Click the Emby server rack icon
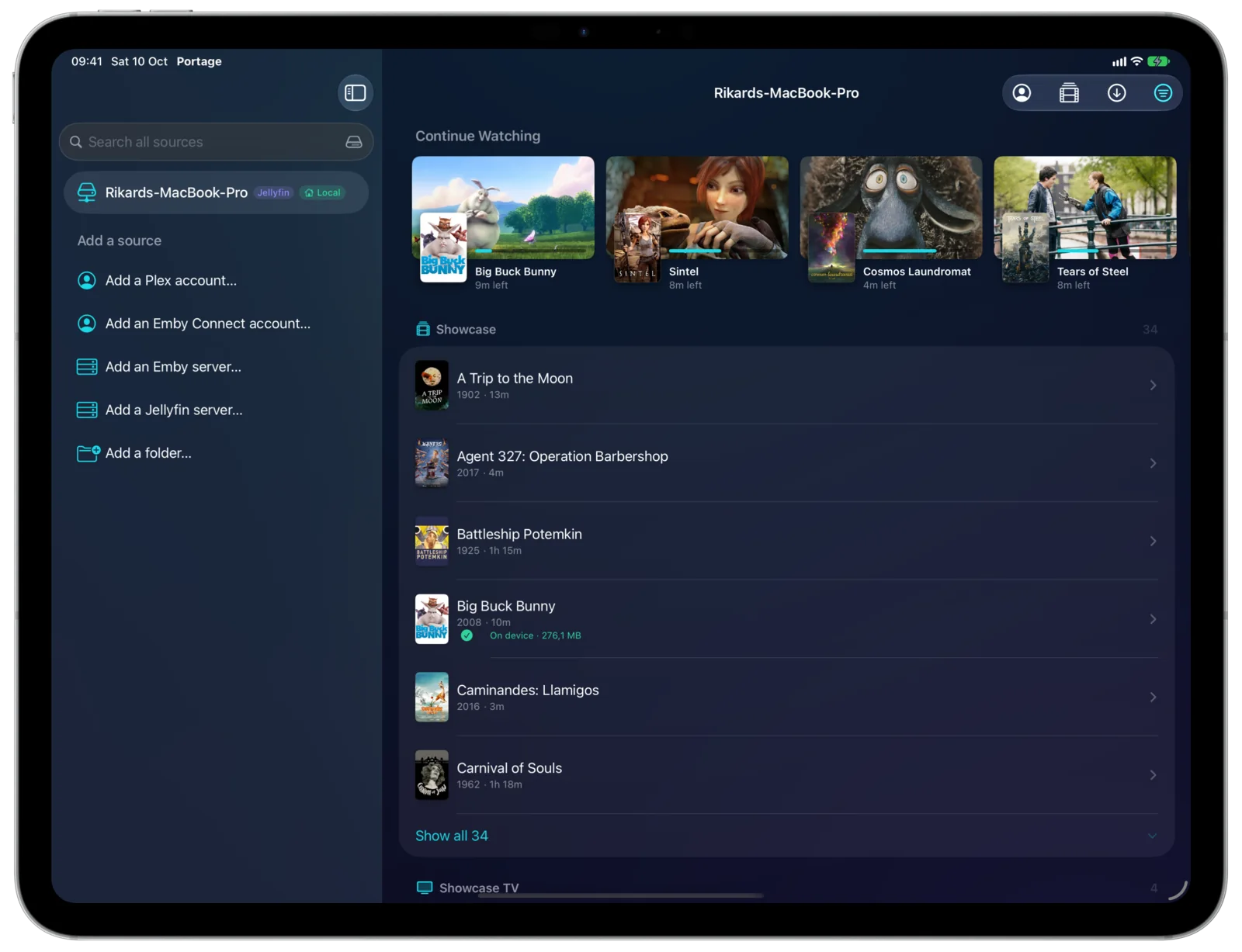Viewport: 1242px width, 952px height. point(87,366)
